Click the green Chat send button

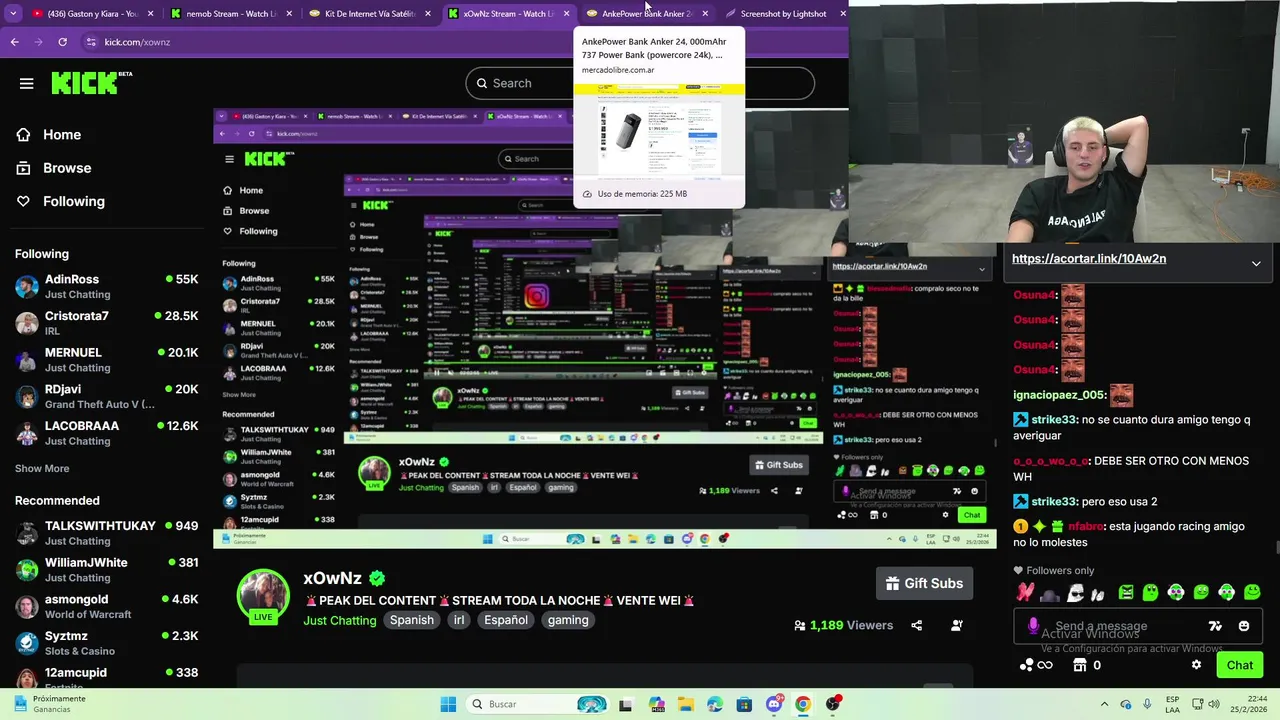point(1240,665)
